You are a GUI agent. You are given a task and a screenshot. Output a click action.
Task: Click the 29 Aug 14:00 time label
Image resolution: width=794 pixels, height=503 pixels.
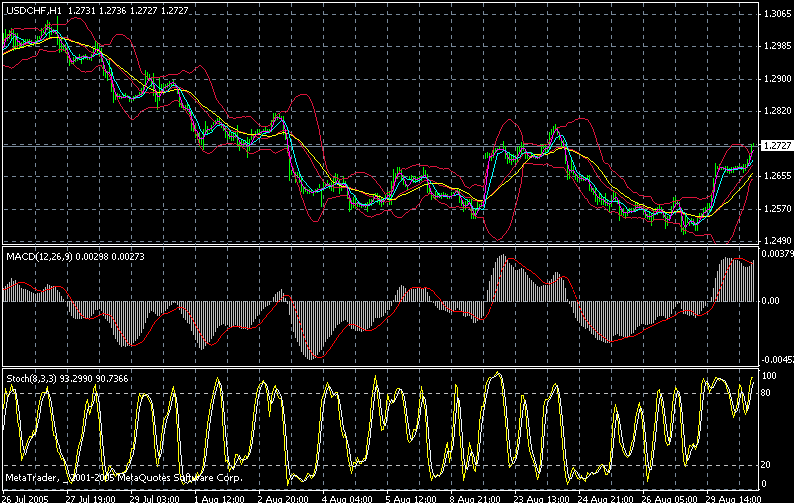pos(732,498)
